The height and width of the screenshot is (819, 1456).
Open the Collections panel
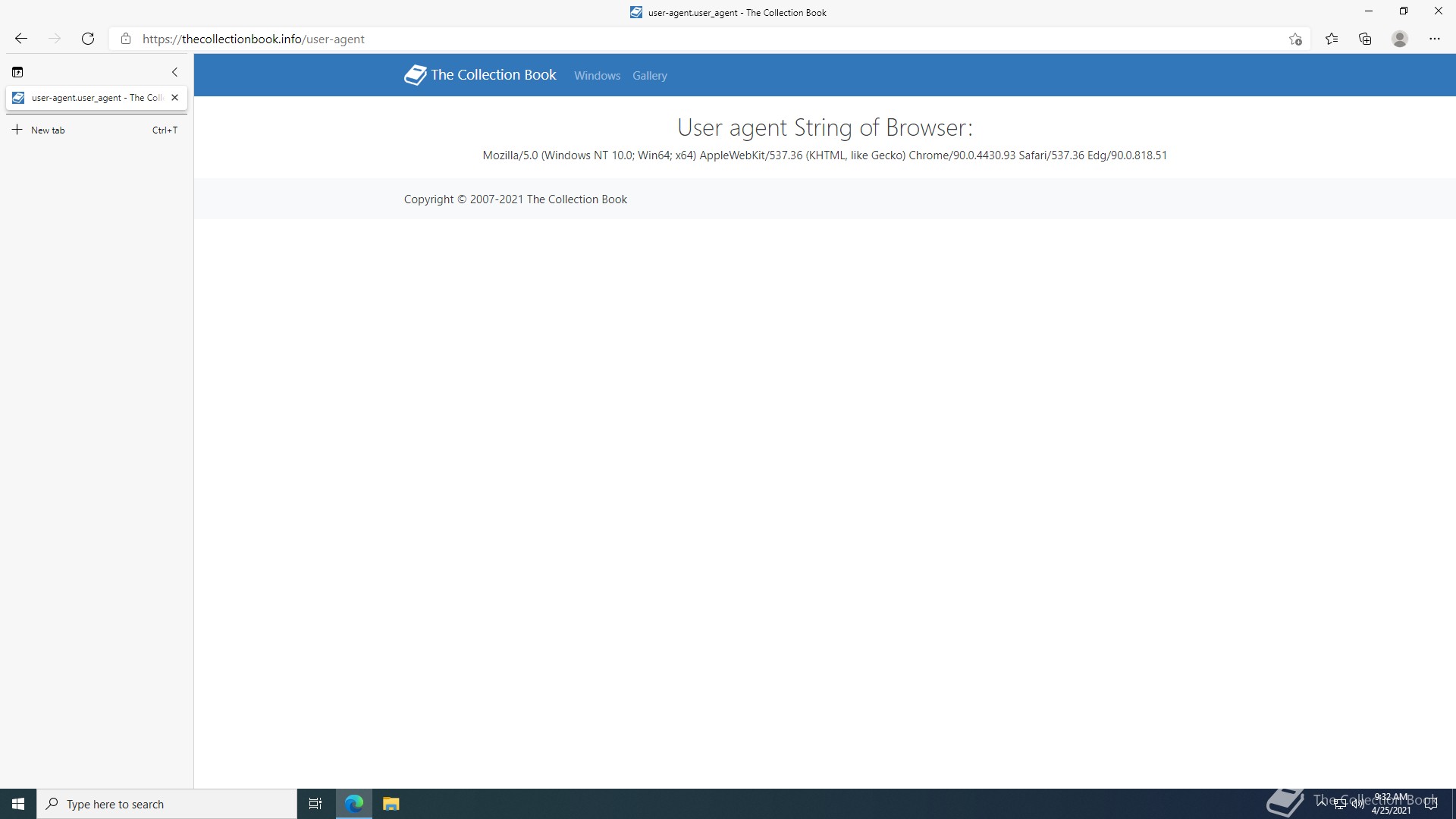[1365, 39]
